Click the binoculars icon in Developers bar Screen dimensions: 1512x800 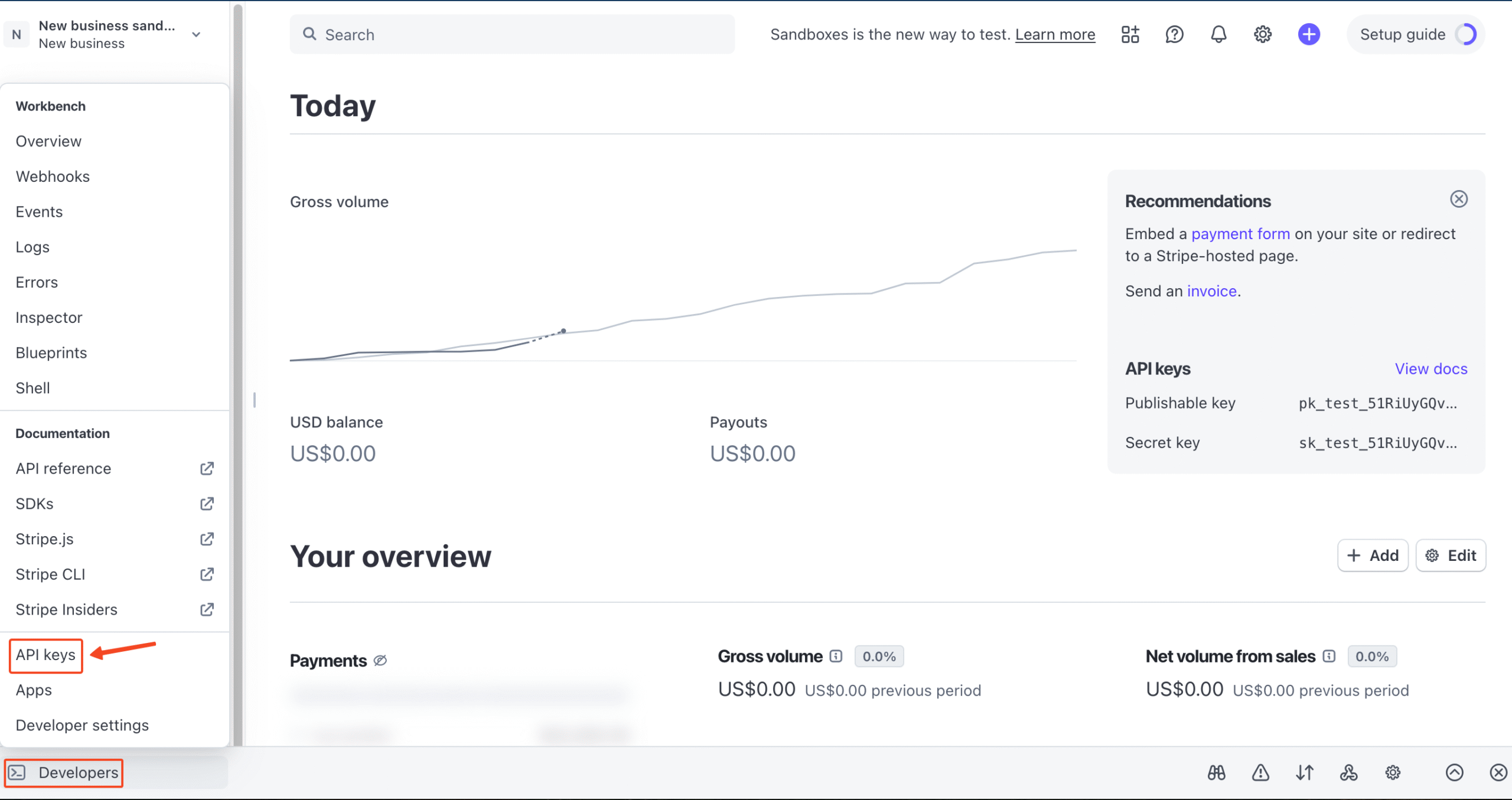click(1217, 772)
